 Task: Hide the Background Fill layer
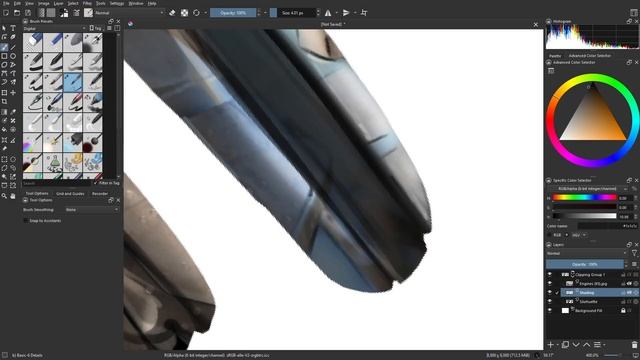[550, 310]
